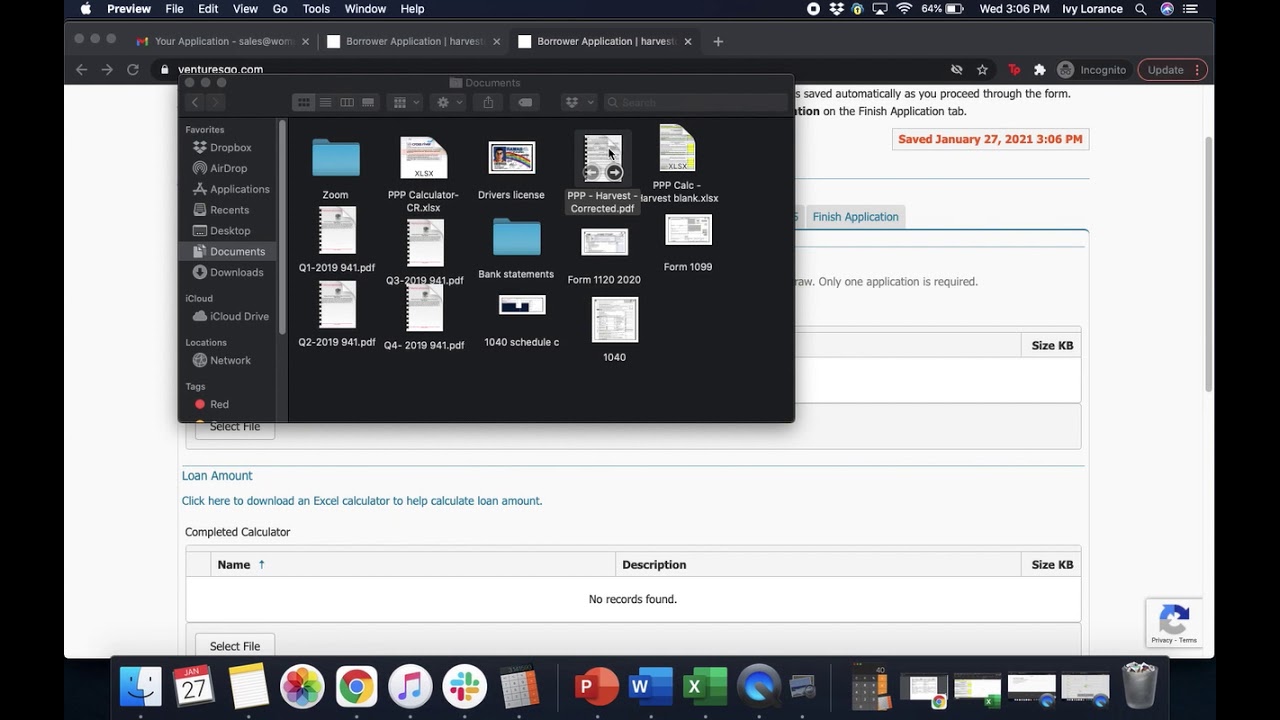Switch Finder to column view
This screenshot has height=720, width=1280.
347,102
